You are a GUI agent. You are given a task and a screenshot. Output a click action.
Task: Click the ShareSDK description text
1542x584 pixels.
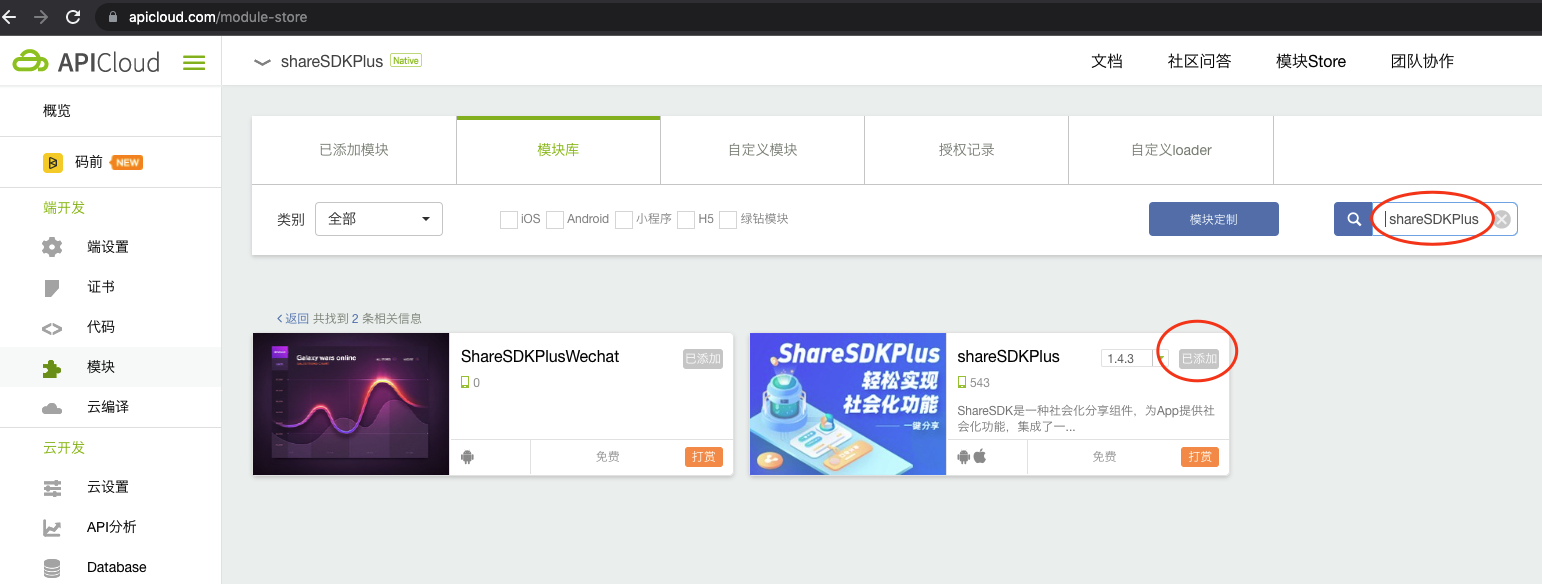tap(1086, 419)
